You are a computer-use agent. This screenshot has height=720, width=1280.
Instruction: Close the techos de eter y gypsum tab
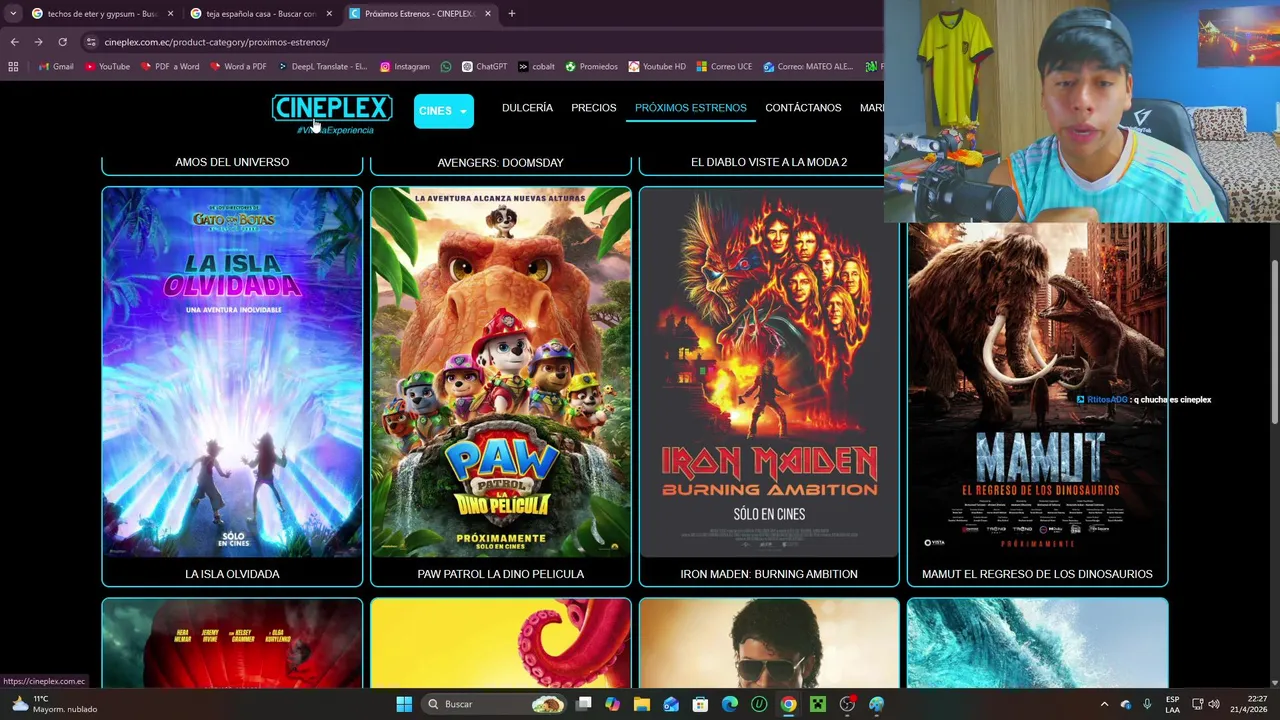[x=170, y=14]
